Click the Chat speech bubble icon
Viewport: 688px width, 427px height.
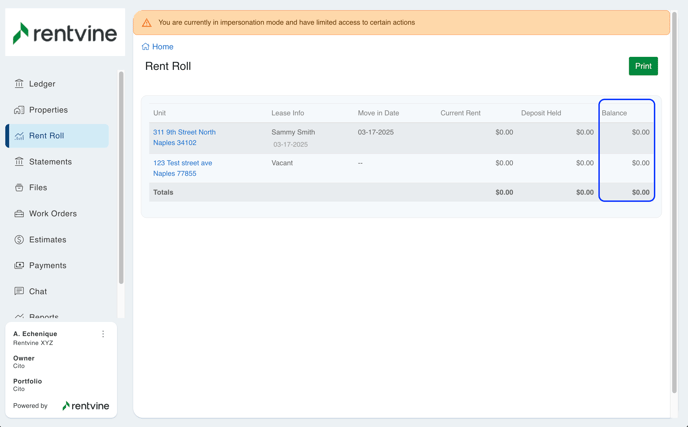coord(19,292)
